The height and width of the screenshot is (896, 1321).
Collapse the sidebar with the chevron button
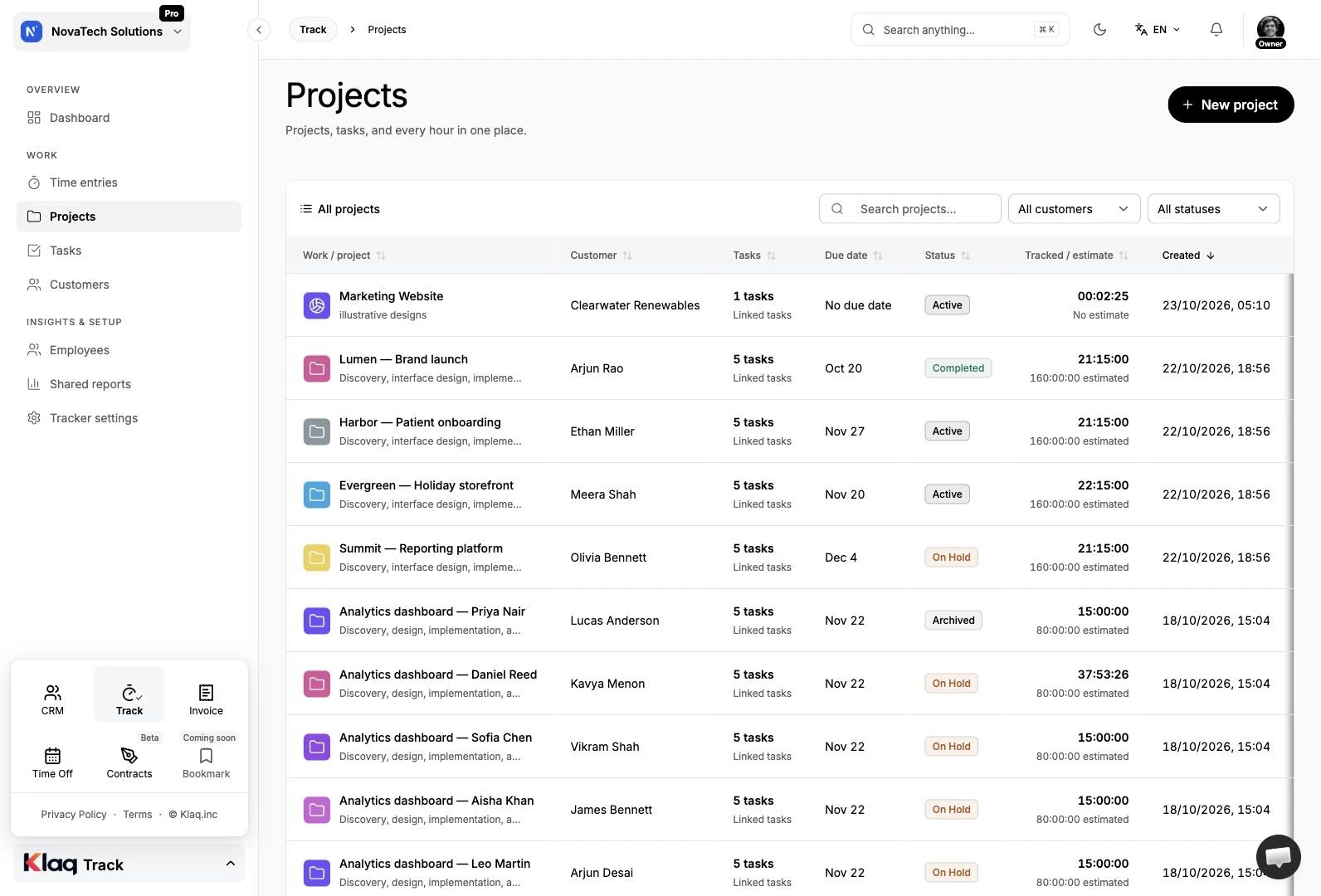pyautogui.click(x=259, y=30)
